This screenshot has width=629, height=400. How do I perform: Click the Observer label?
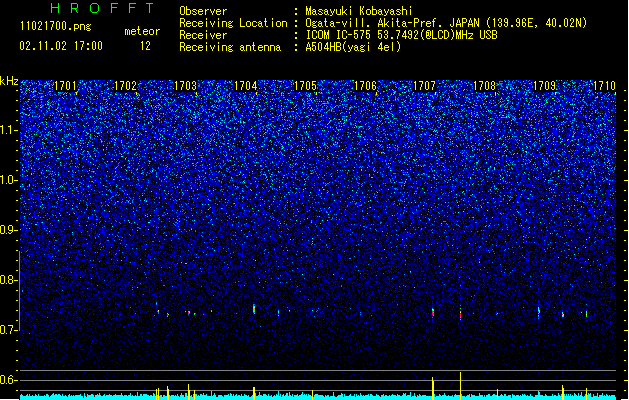203,11
